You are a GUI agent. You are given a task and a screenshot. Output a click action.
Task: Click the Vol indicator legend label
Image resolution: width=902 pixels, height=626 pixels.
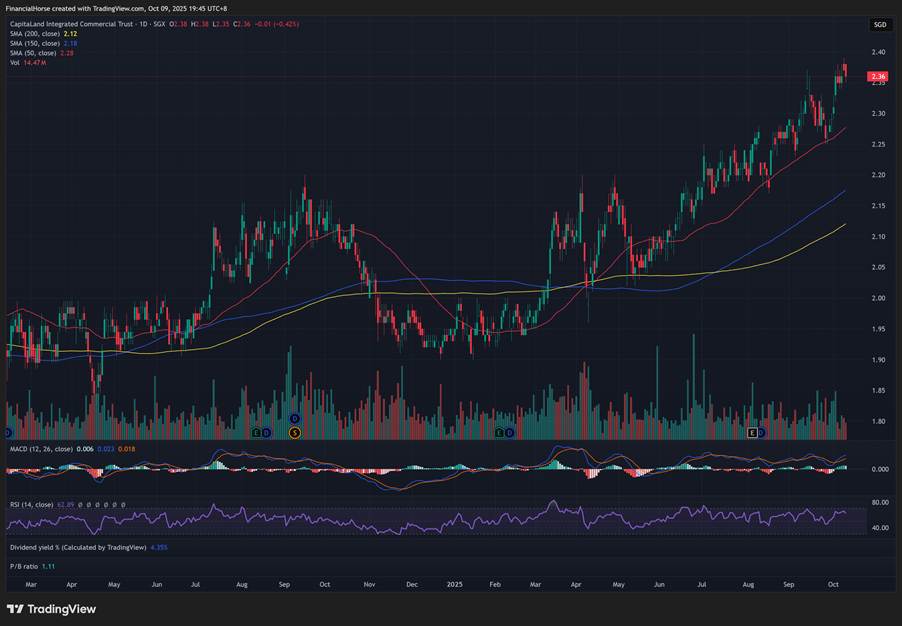click(14, 63)
